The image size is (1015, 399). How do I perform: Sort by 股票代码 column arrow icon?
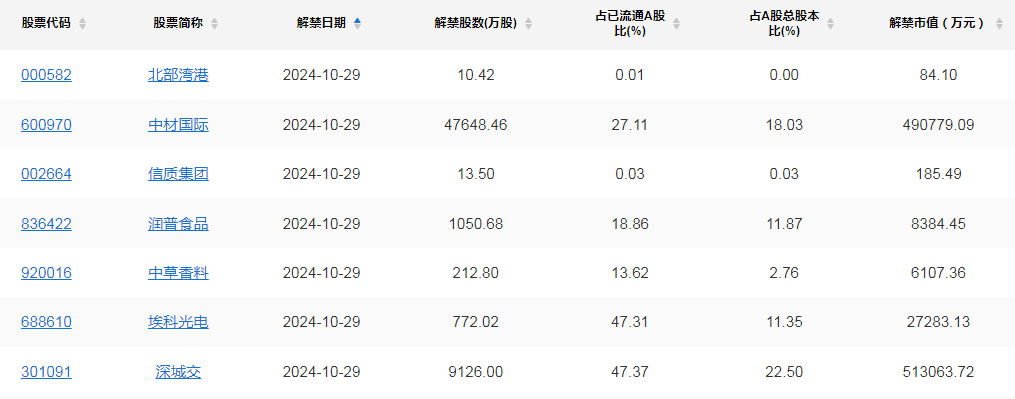82,24
